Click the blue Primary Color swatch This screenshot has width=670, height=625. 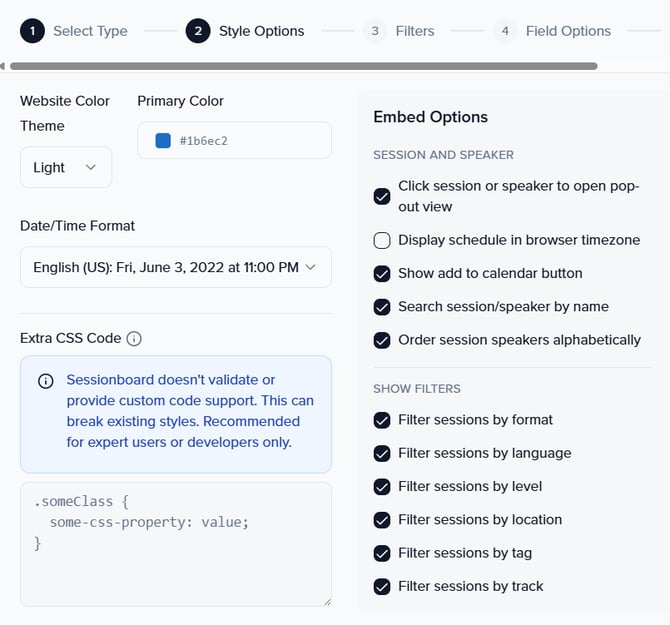tap(163, 141)
